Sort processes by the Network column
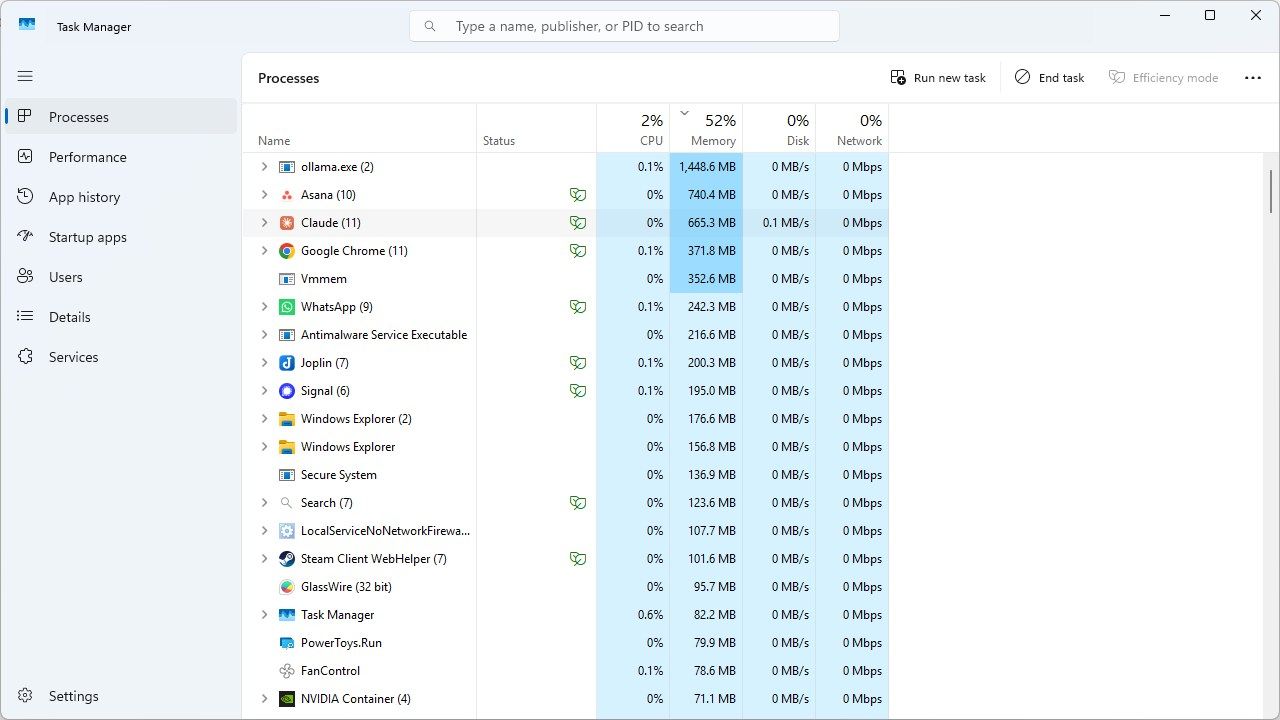 pos(852,129)
